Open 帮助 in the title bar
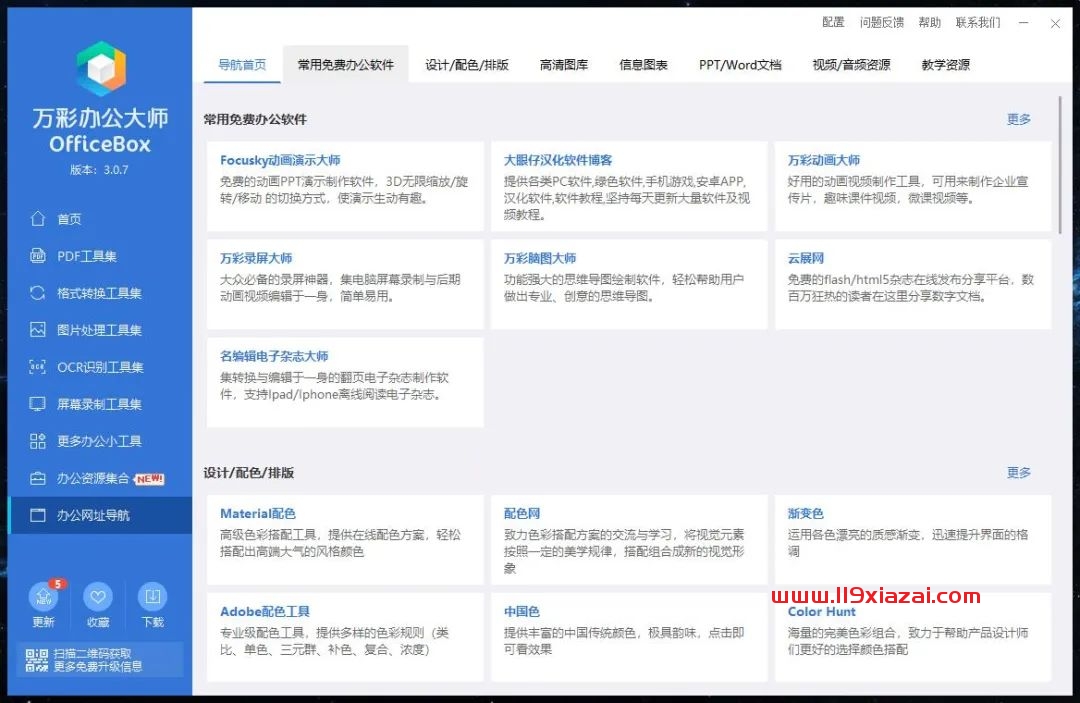Image resolution: width=1080 pixels, height=703 pixels. click(930, 22)
